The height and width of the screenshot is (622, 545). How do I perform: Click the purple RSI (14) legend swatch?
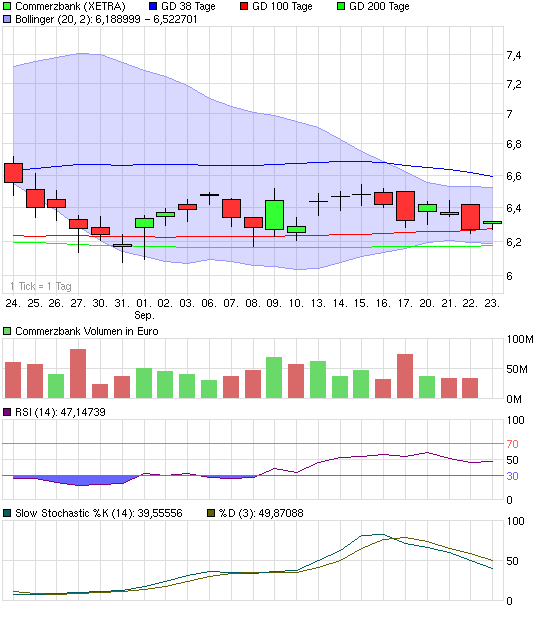[7, 412]
